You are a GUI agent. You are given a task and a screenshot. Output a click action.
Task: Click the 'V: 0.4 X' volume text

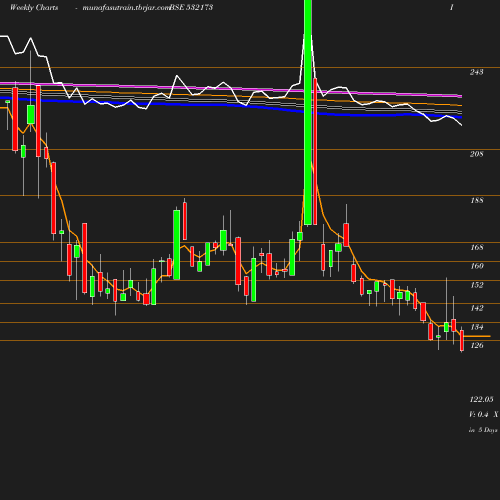tap(484, 414)
